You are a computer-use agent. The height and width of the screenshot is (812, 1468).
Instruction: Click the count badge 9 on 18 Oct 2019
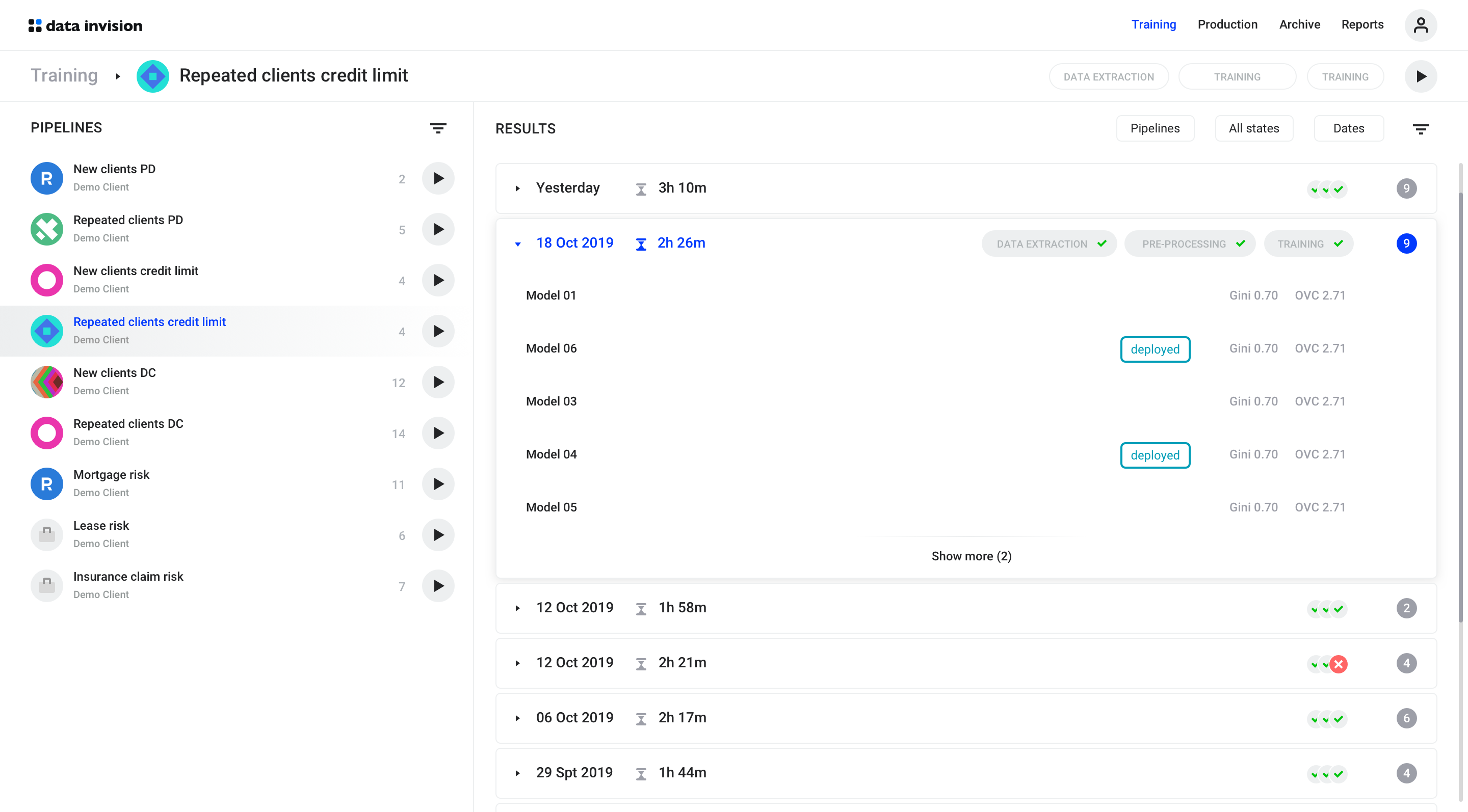coord(1406,243)
